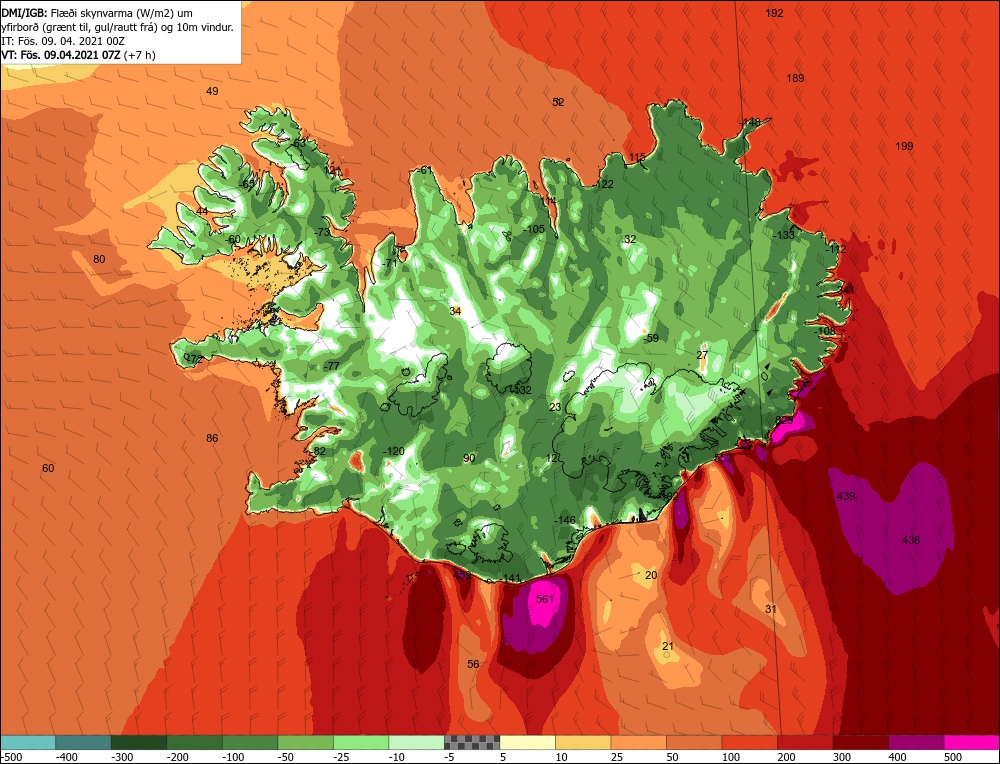Click the -141 value on the southern shoreline
Screen dimensions: 1000x764
[x=511, y=578]
